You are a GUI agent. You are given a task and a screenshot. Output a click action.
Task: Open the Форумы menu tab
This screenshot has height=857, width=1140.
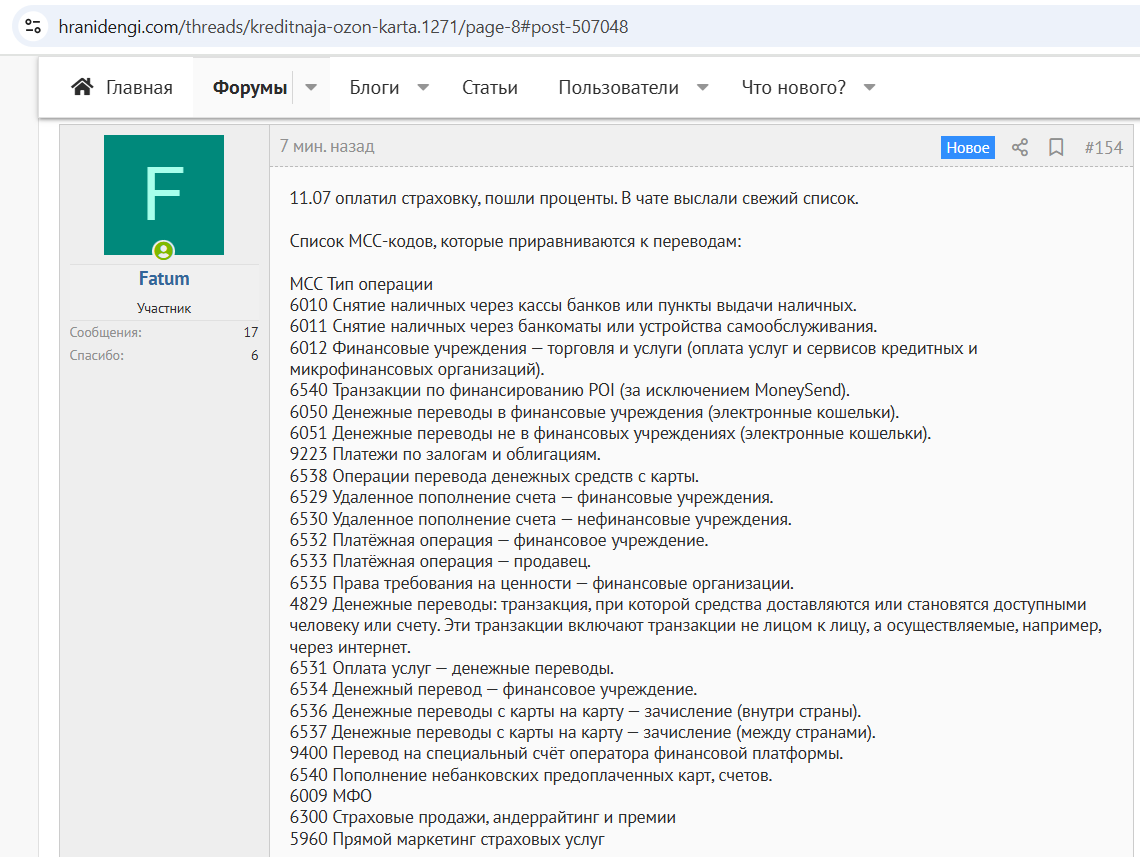[249, 87]
